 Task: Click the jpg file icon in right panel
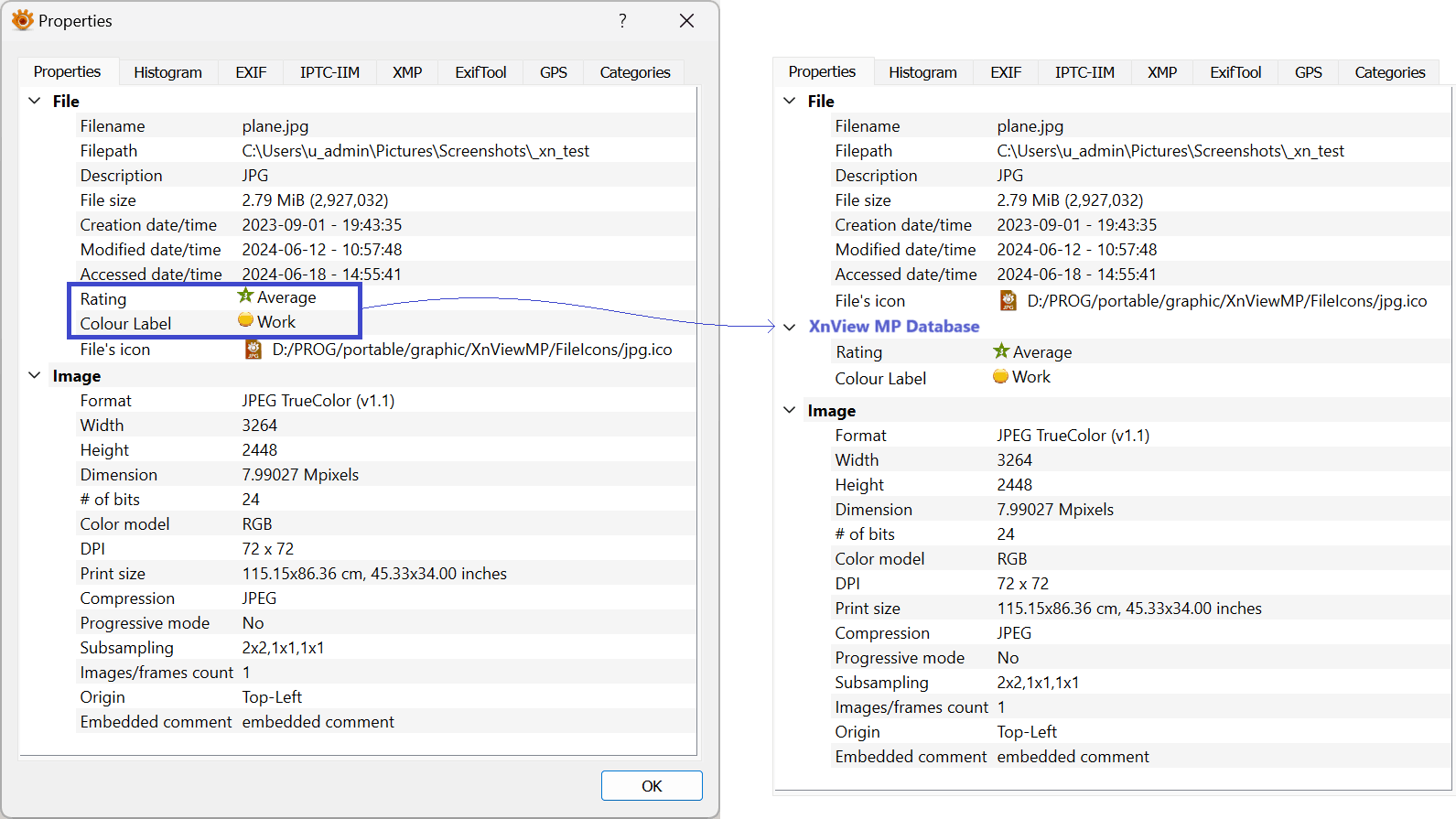tap(1008, 301)
